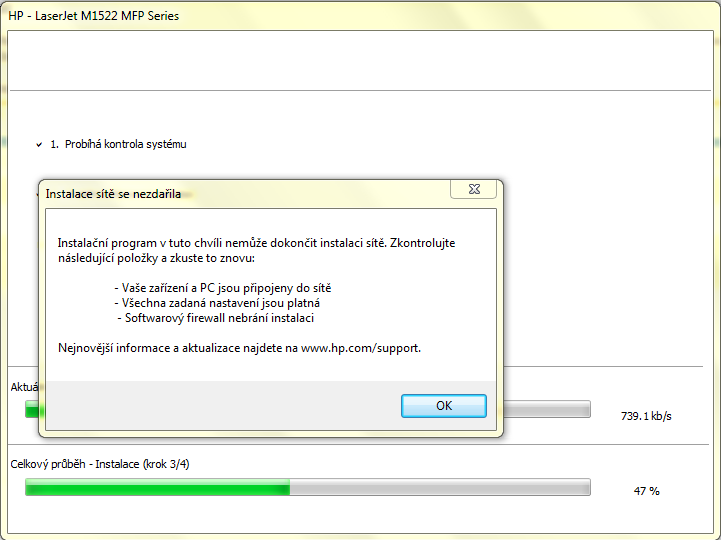Click the checkmark beside step 1

click(x=39, y=145)
